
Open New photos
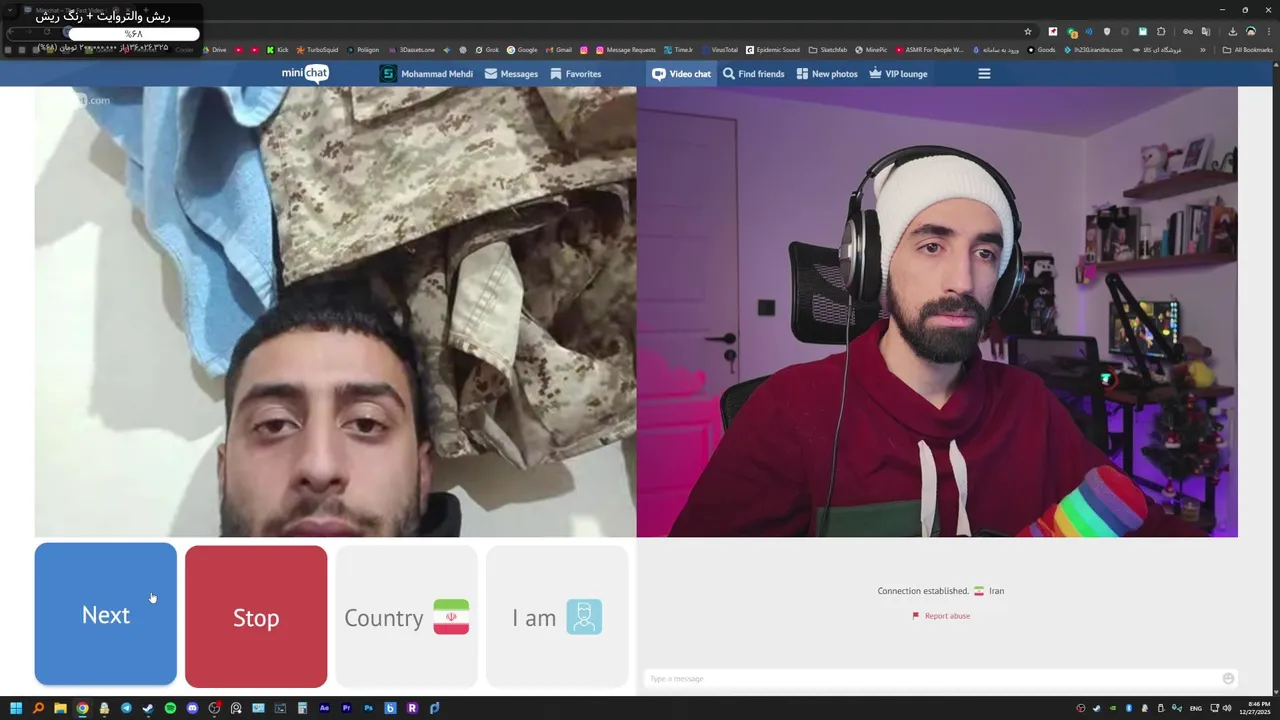point(827,74)
